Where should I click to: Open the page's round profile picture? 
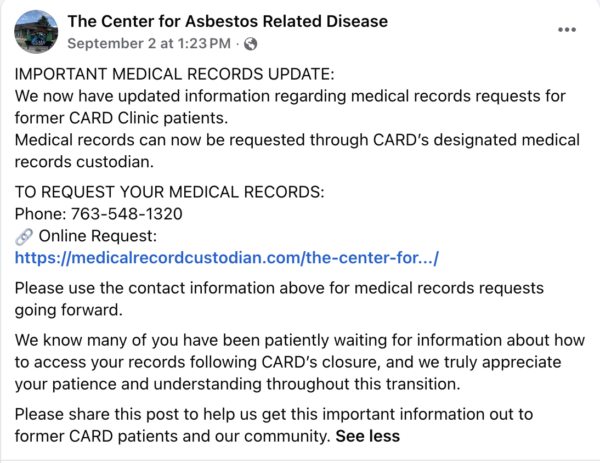[36, 32]
